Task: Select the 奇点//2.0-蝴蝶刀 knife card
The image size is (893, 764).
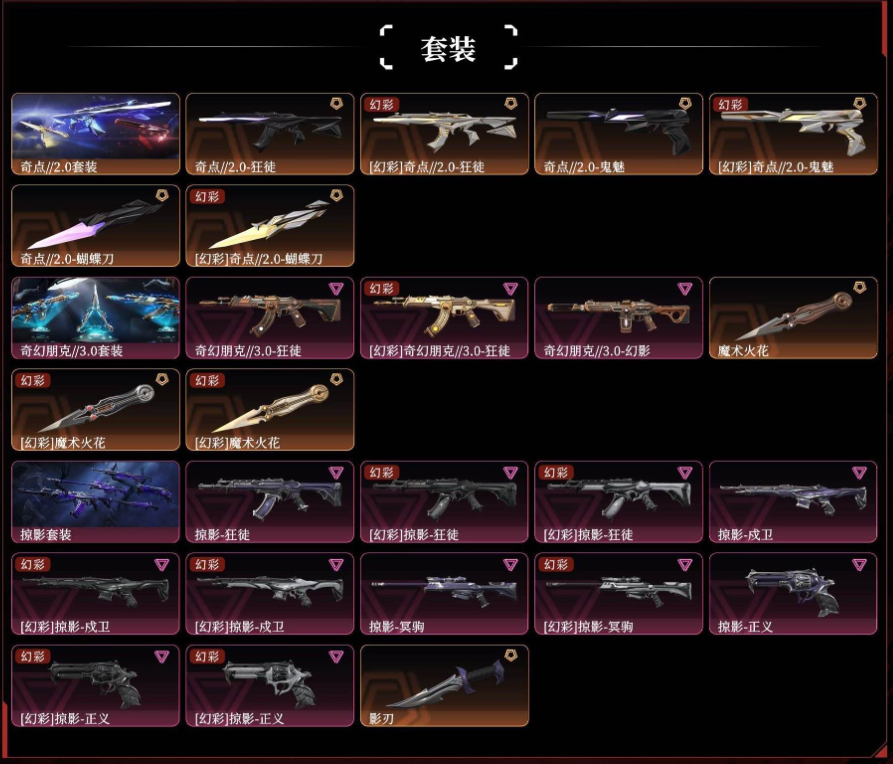Action: [96, 226]
